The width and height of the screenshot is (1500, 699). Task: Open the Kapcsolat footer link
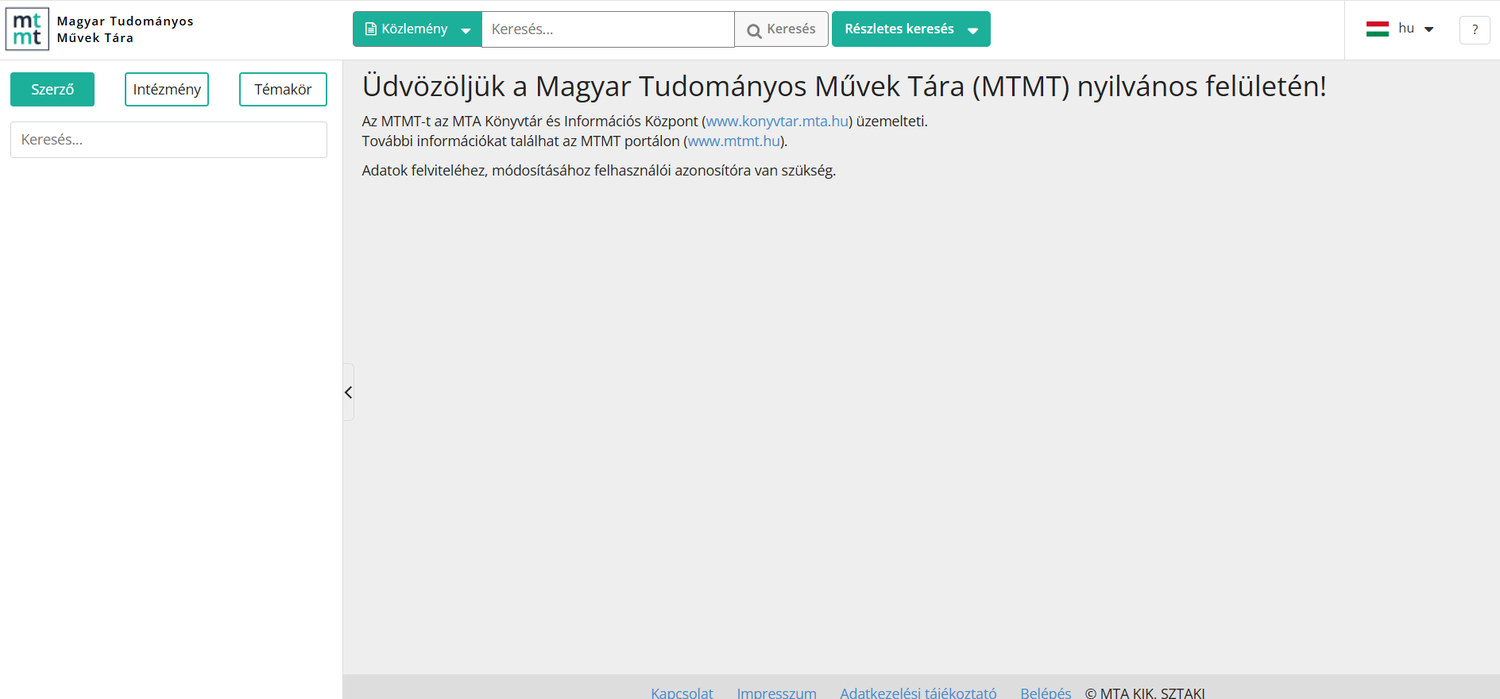(x=682, y=693)
